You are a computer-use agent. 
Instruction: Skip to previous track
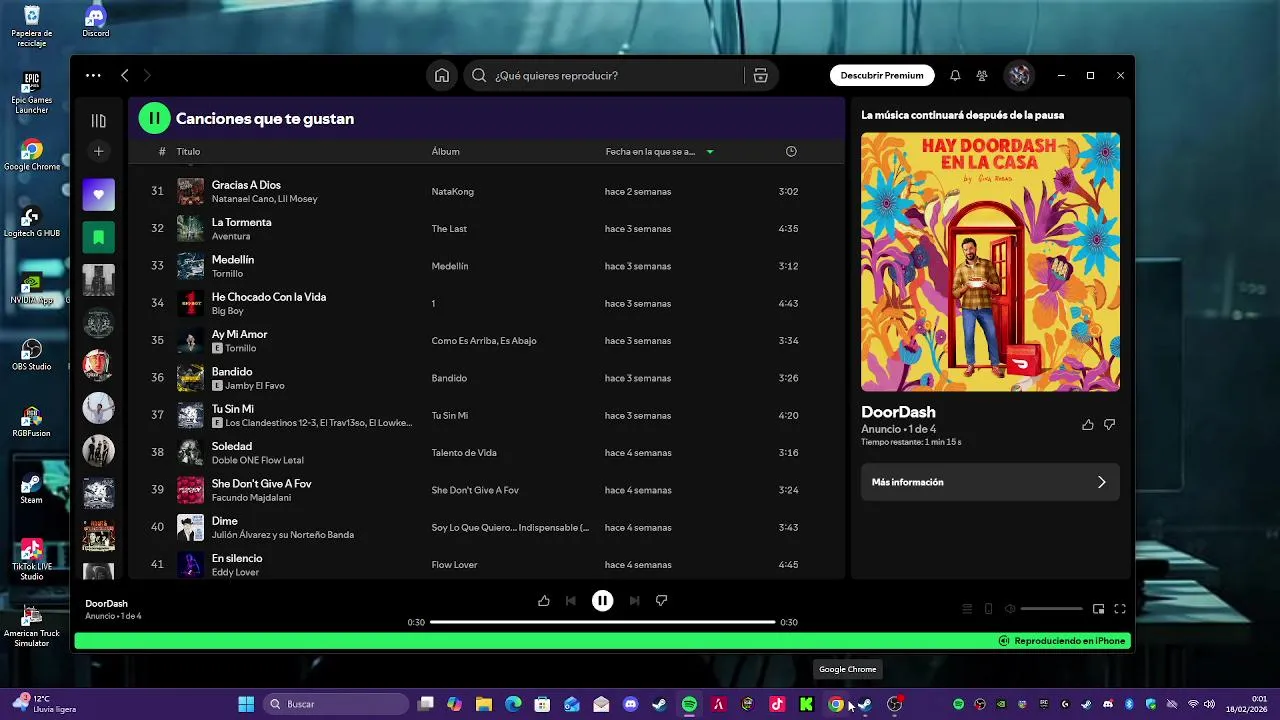[x=570, y=601]
